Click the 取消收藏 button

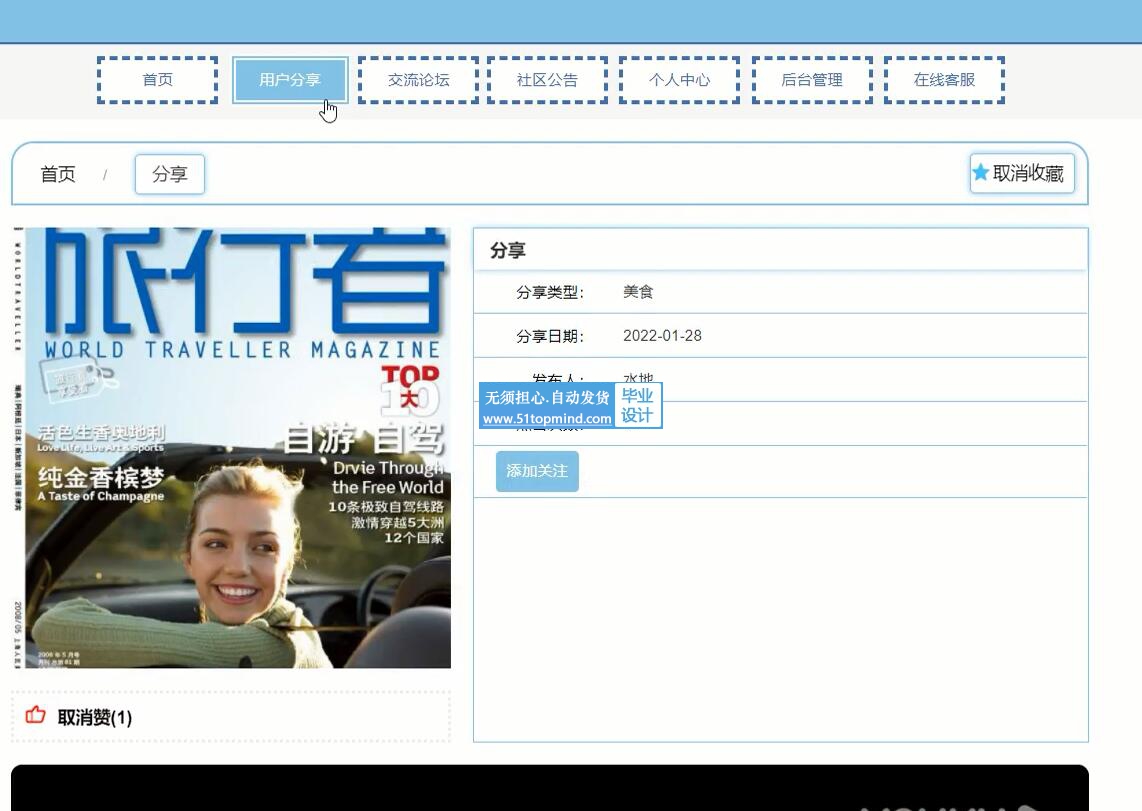(x=1022, y=173)
